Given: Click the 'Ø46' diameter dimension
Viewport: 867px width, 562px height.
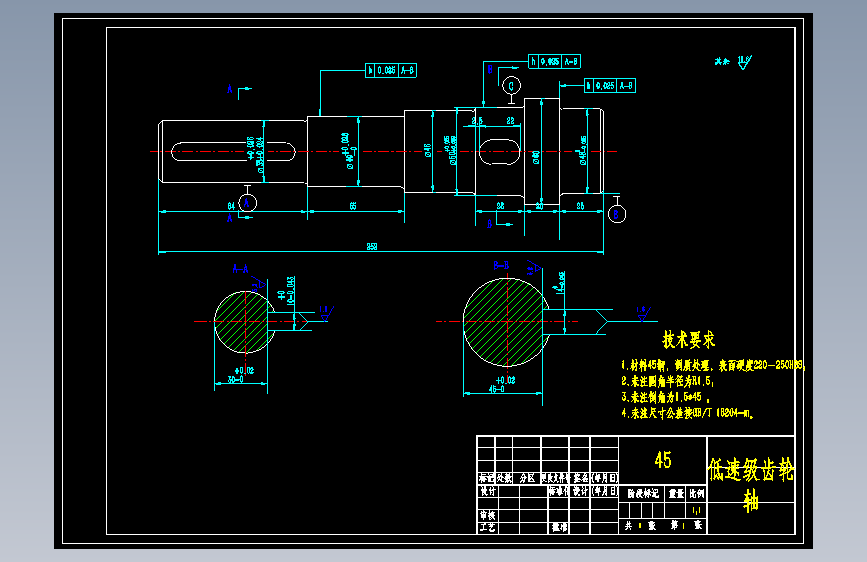Looking at the screenshot, I should (x=427, y=150).
